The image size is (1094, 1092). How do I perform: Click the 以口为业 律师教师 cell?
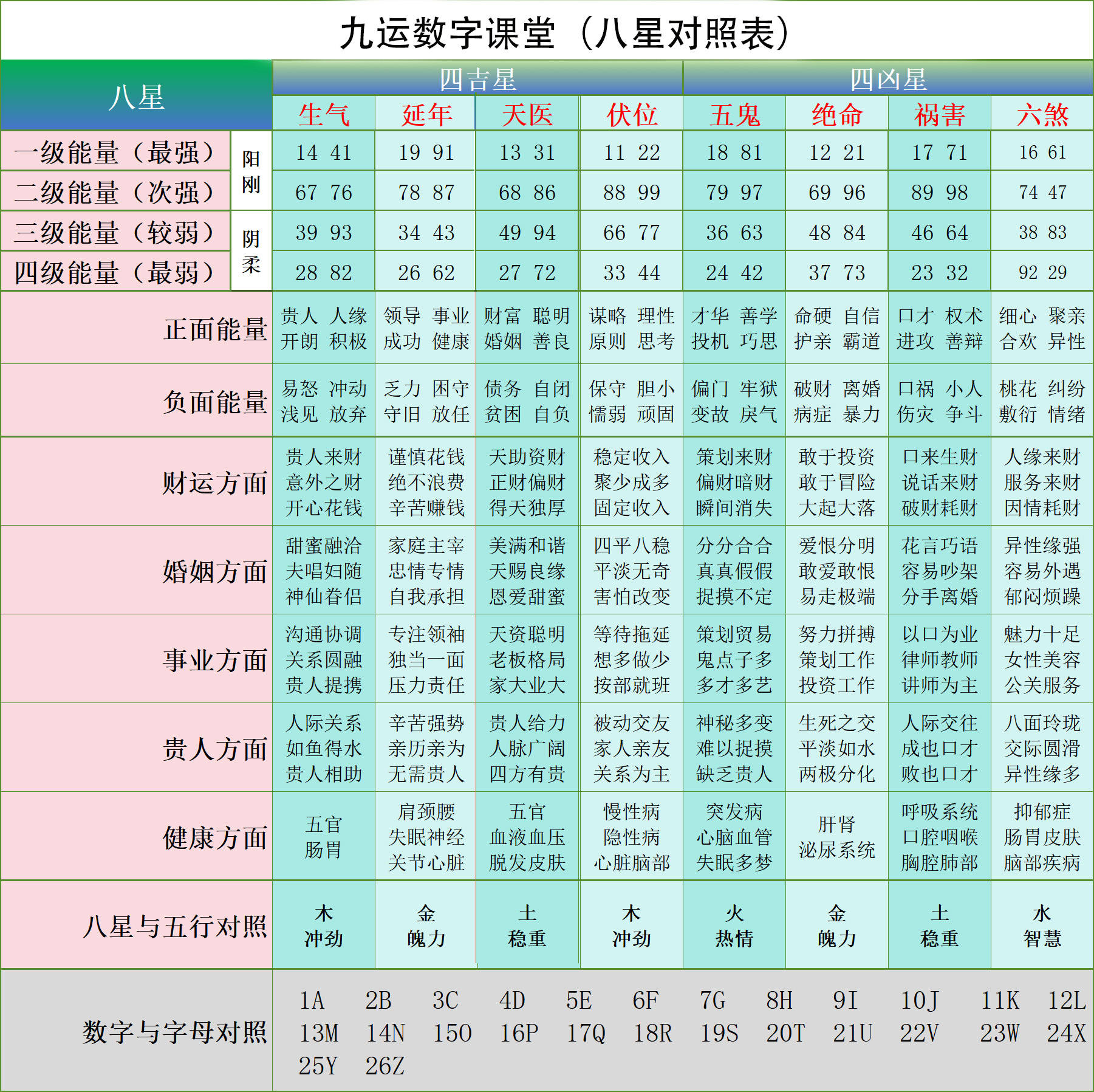tap(940, 659)
